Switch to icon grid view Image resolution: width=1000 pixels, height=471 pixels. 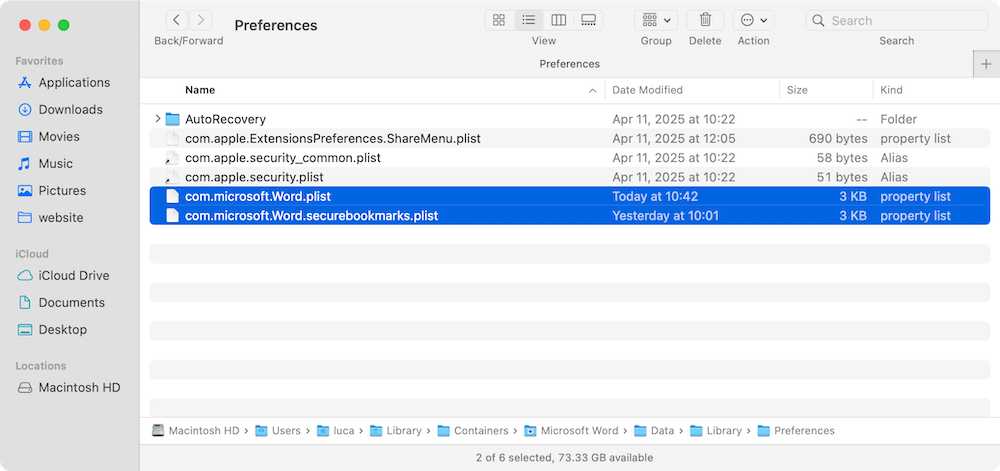click(x=499, y=20)
